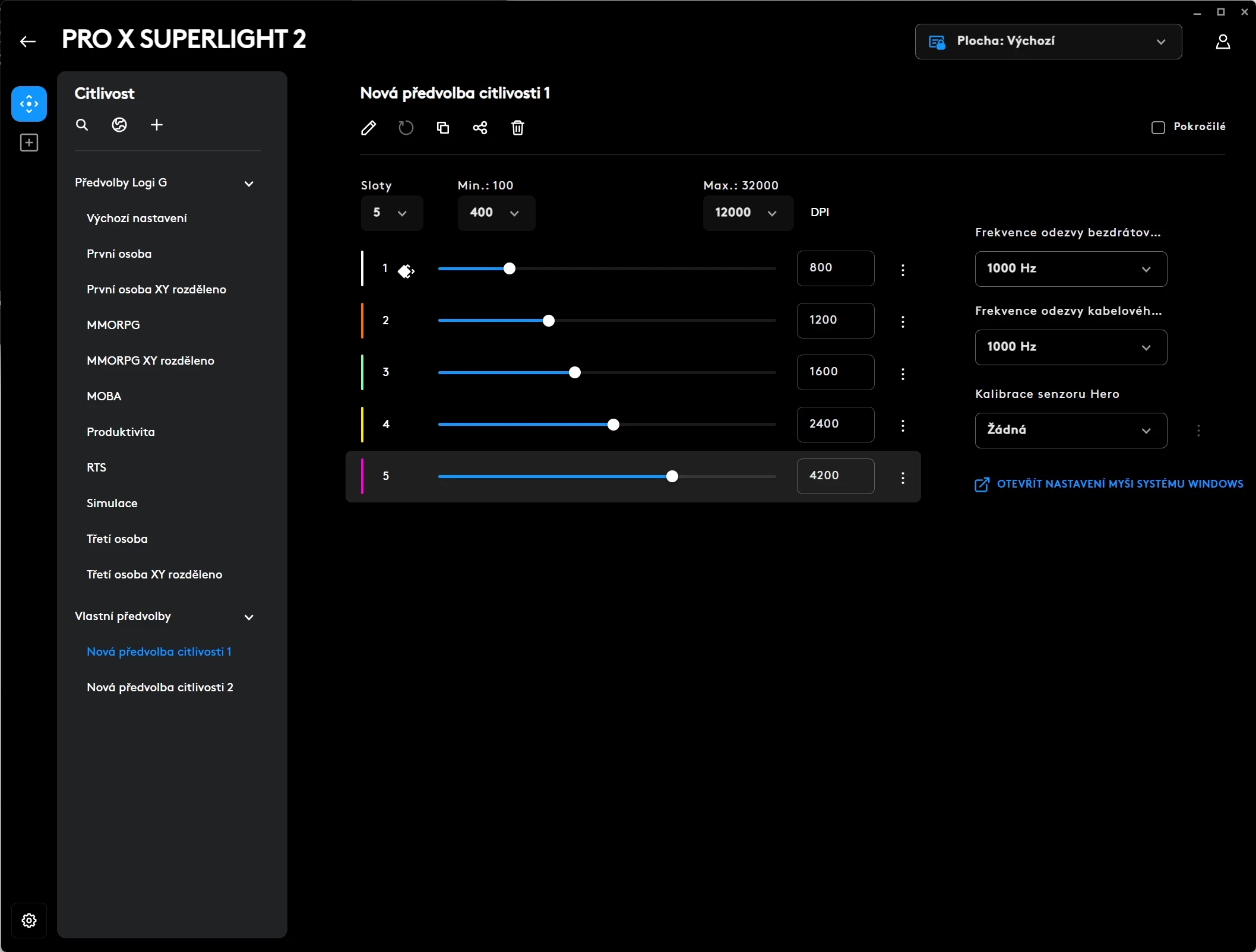Click slot 5 DPI slider handle

[x=672, y=477]
